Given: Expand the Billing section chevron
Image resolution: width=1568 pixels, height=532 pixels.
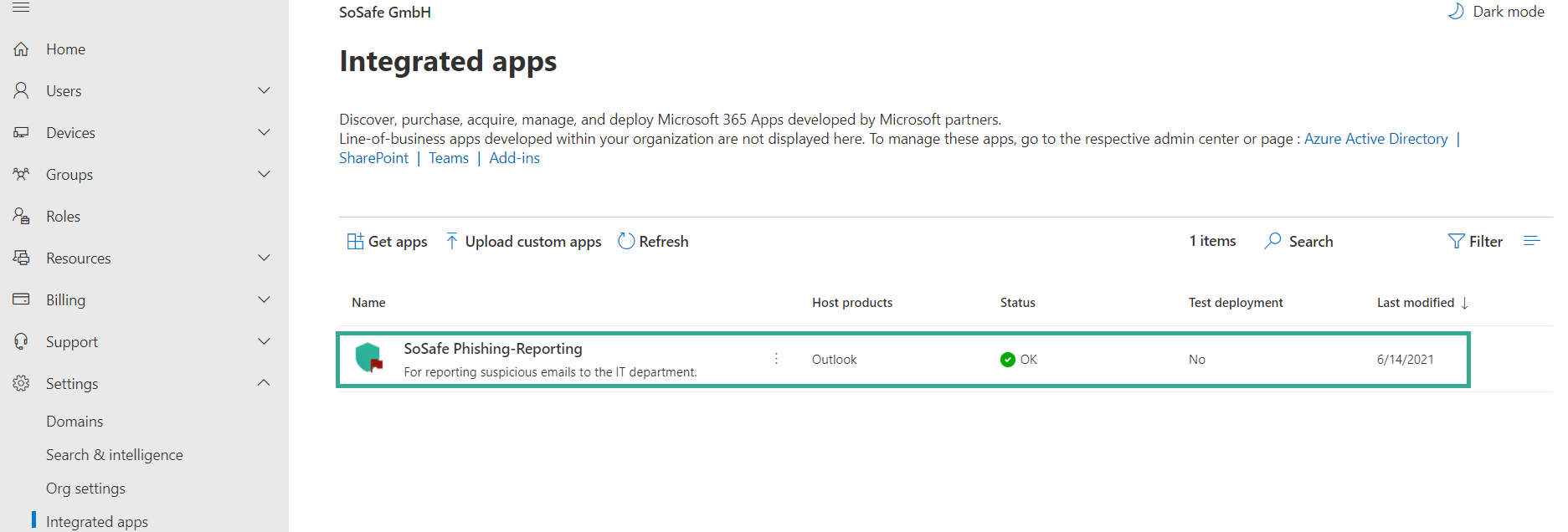Looking at the screenshot, I should (x=264, y=299).
